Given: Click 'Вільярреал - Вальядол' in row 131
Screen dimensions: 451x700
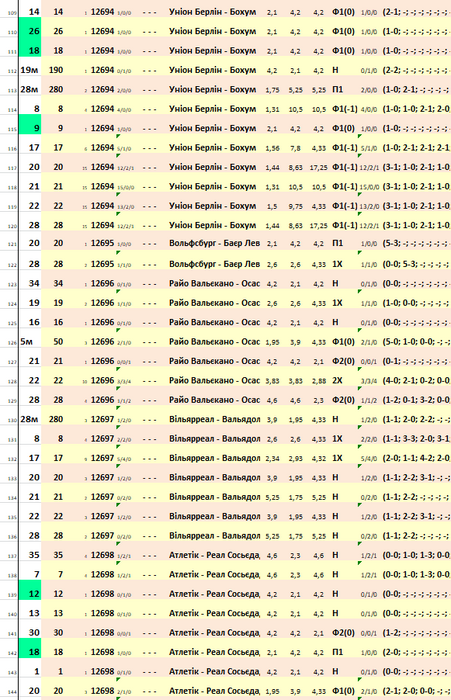Looking at the screenshot, I should pos(214,438).
